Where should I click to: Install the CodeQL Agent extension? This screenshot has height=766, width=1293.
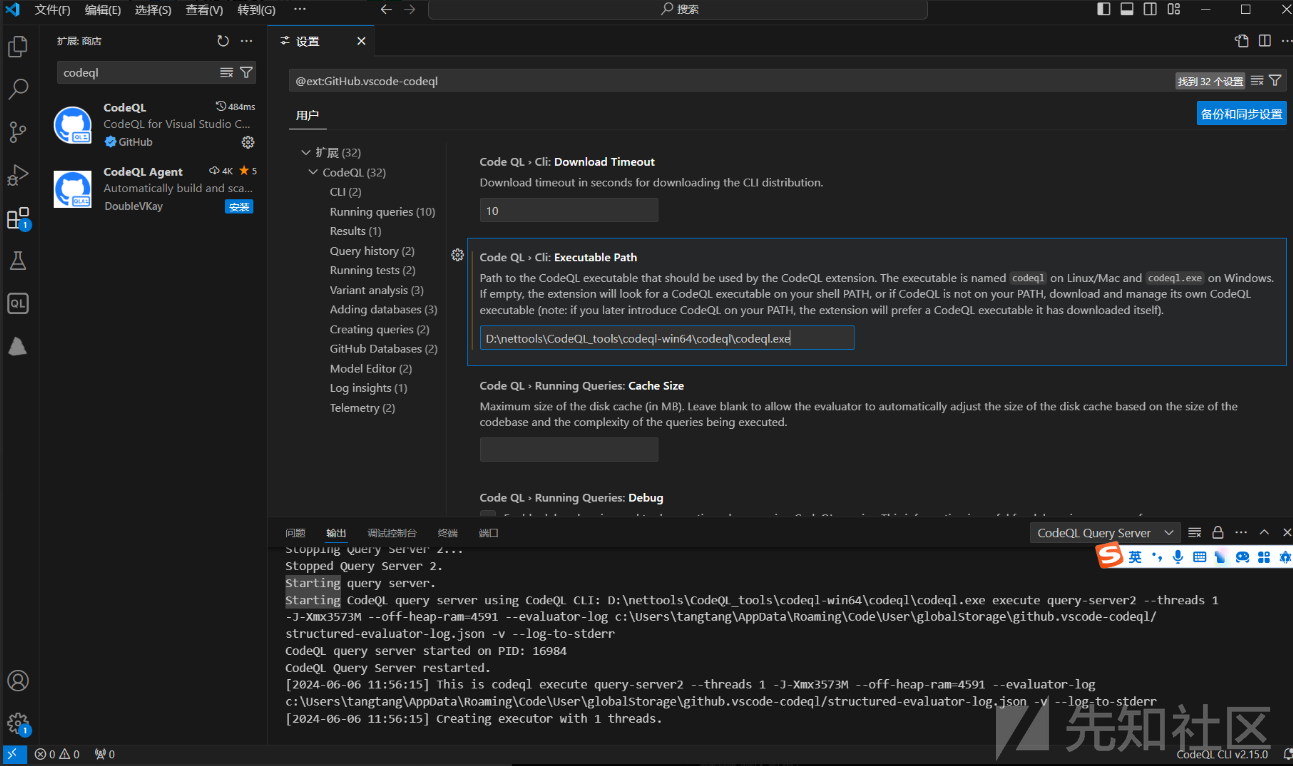tap(239, 207)
